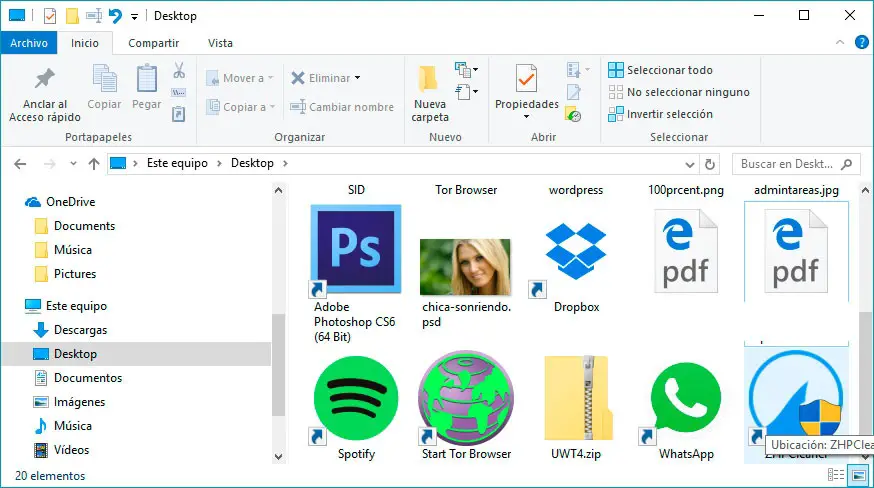Image resolution: width=874 pixels, height=488 pixels.
Task: Open Documentos in the navigation pane
Action: click(x=78, y=378)
